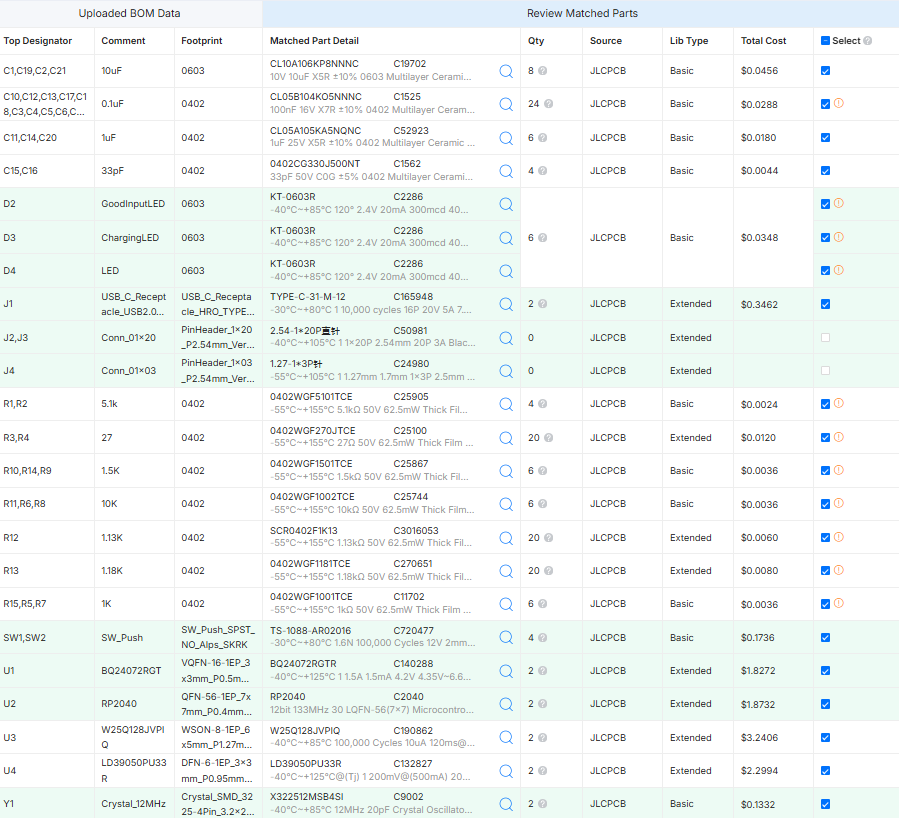
Task: Click magnifier for LD39050PU33R regulator
Action: (x=506, y=771)
